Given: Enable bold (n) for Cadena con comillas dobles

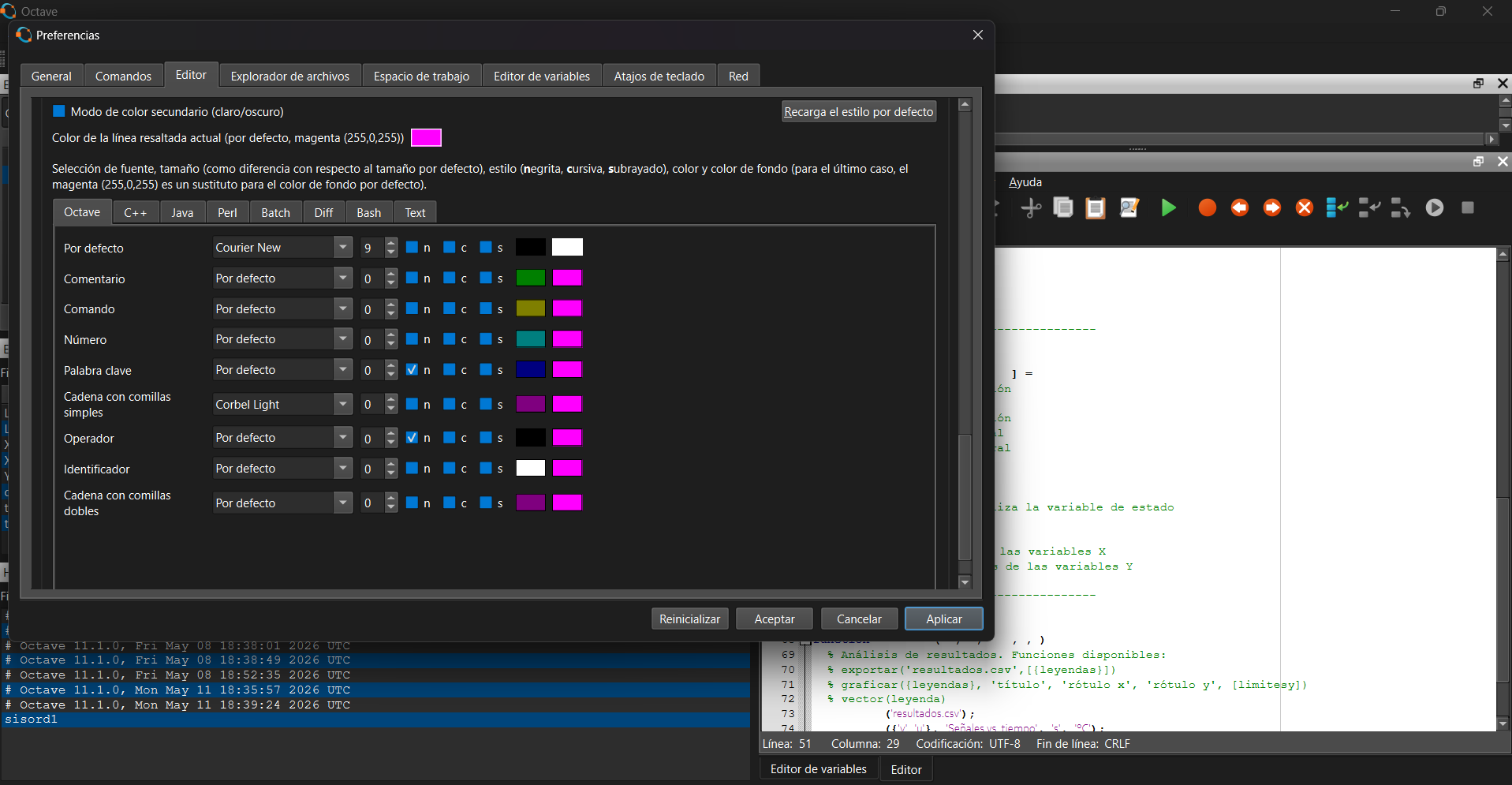Looking at the screenshot, I should (x=412, y=503).
